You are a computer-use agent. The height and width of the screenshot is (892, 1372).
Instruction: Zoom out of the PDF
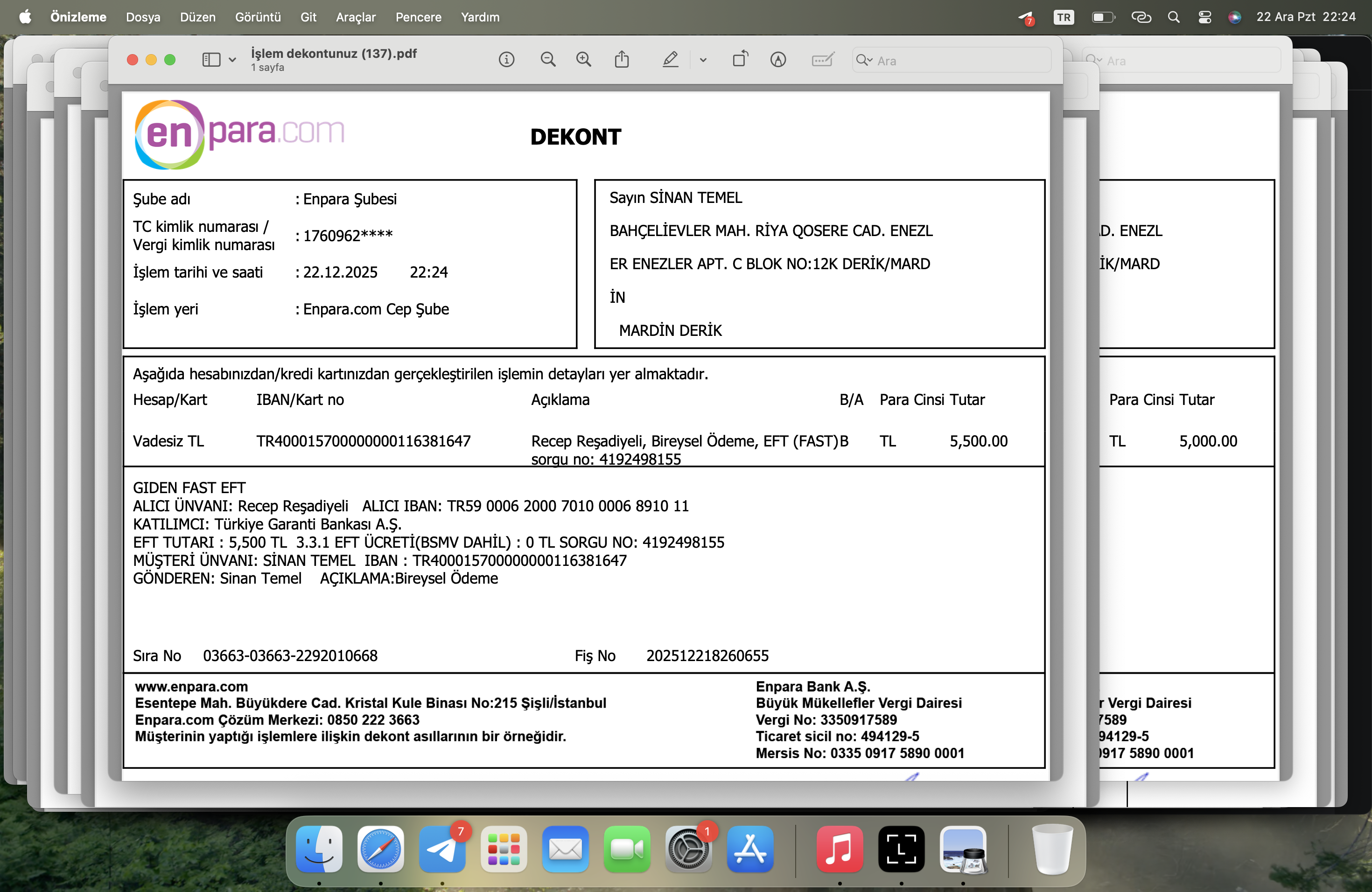[548, 59]
